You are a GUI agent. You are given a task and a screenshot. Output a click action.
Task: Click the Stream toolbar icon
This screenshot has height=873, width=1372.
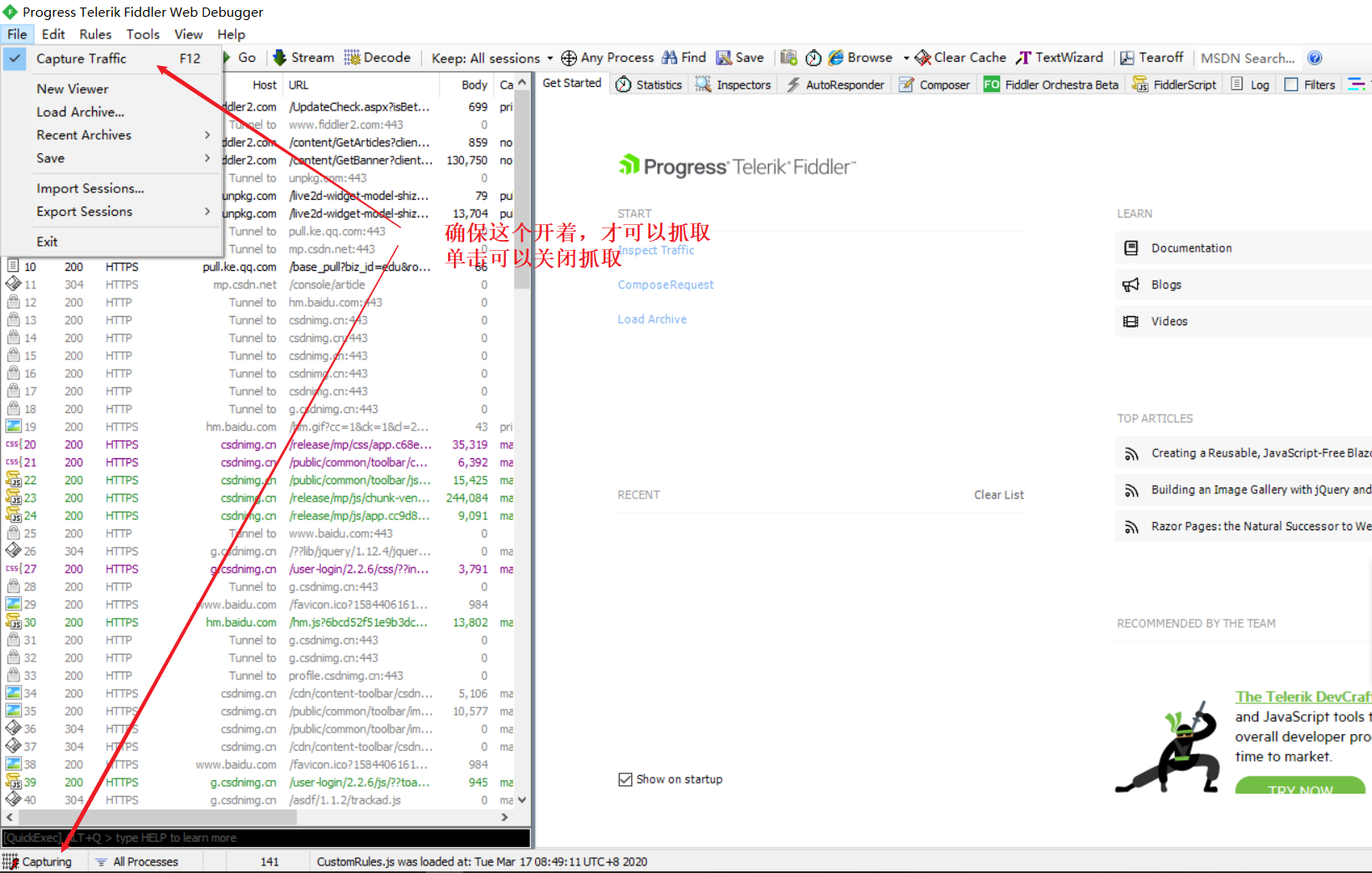pyautogui.click(x=279, y=57)
